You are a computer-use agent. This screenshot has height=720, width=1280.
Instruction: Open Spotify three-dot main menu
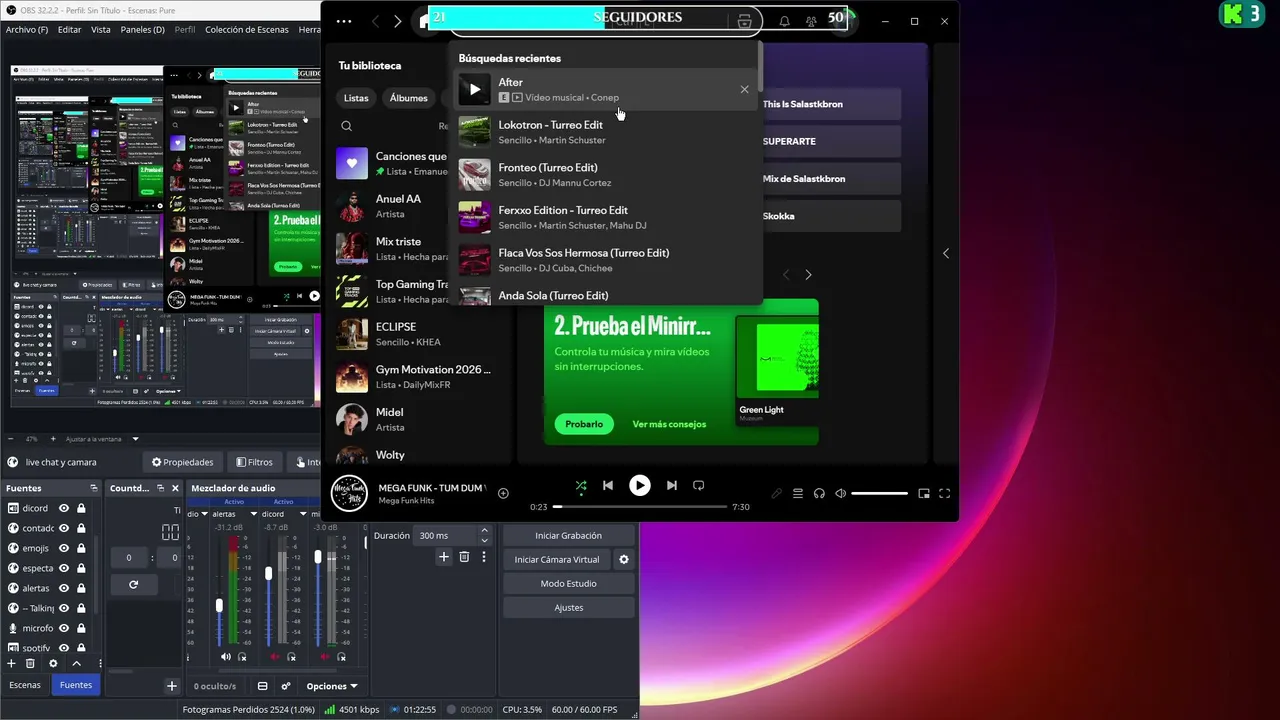pos(344,21)
